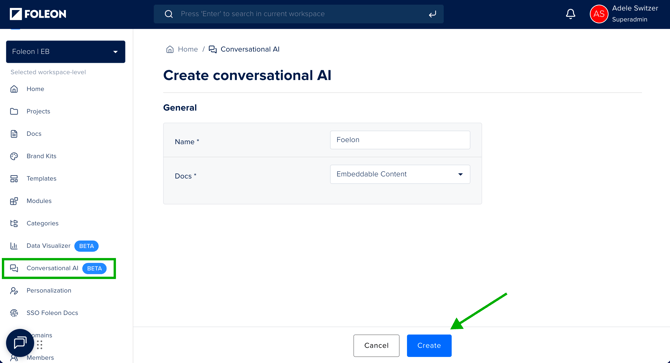Click the Personalization user icon

[14, 291]
